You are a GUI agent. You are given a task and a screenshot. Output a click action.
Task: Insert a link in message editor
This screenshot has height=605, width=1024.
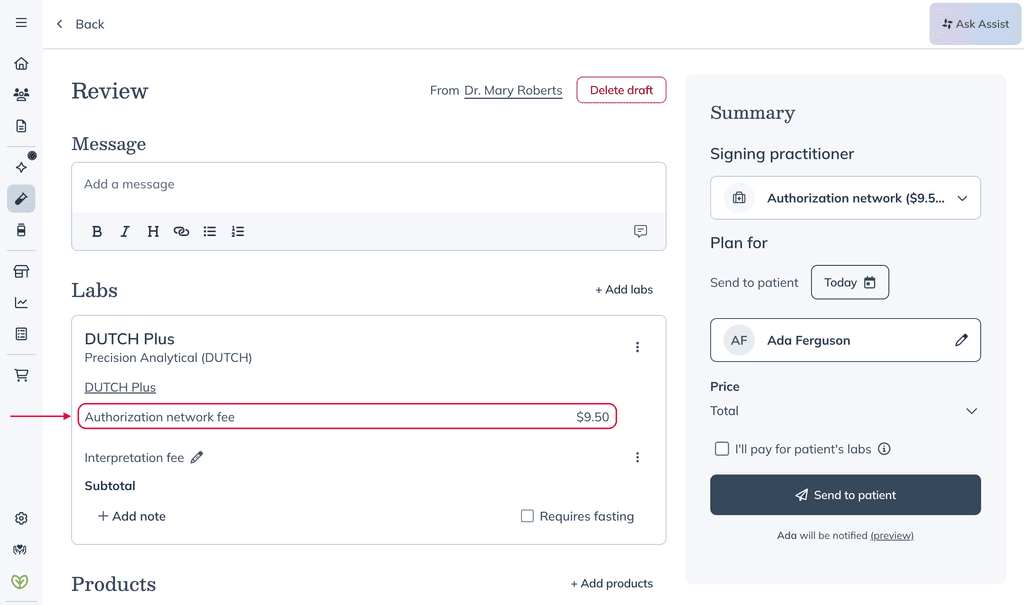coord(181,231)
